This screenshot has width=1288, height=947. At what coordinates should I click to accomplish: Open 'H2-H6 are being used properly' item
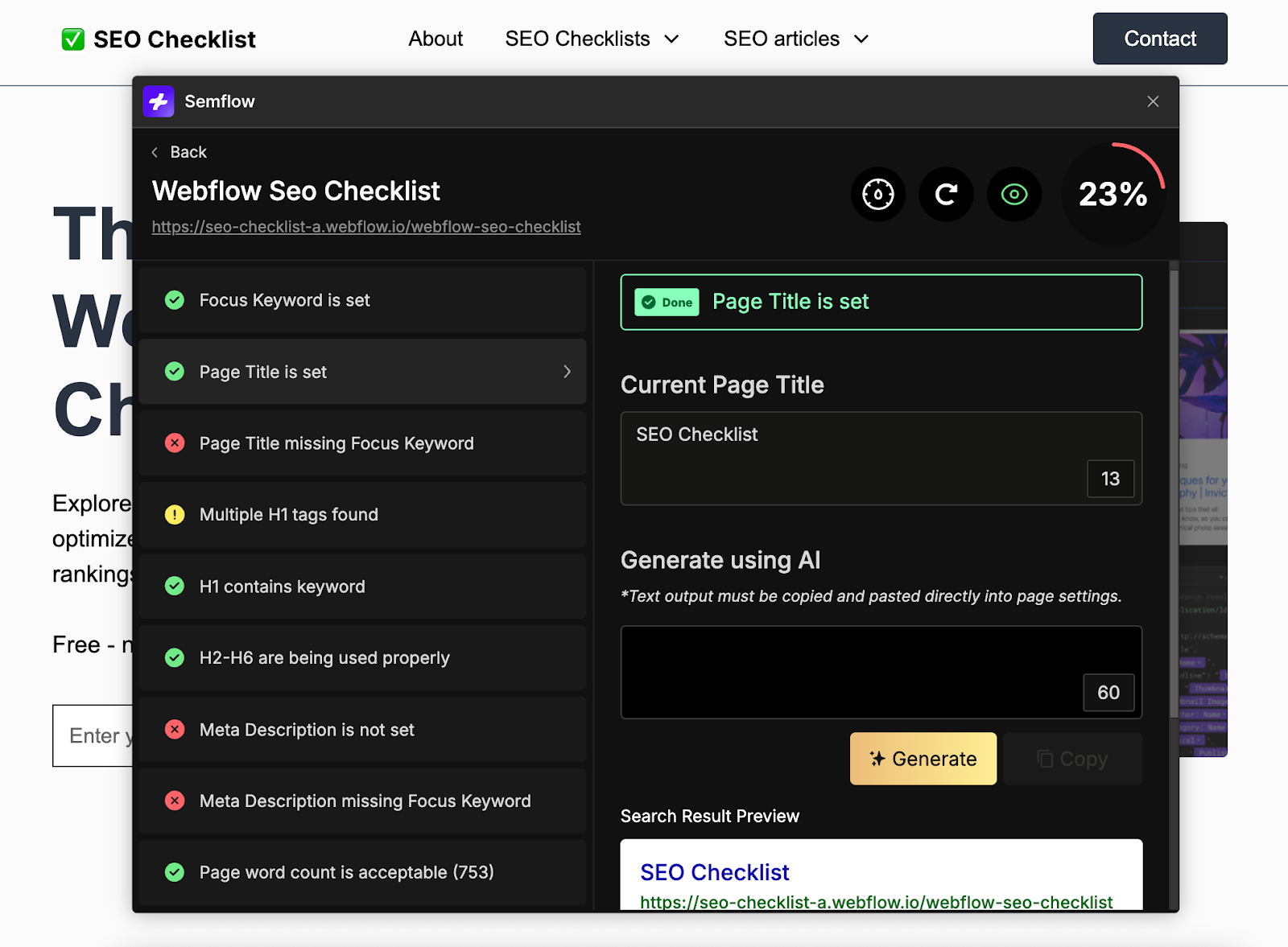[x=362, y=658]
